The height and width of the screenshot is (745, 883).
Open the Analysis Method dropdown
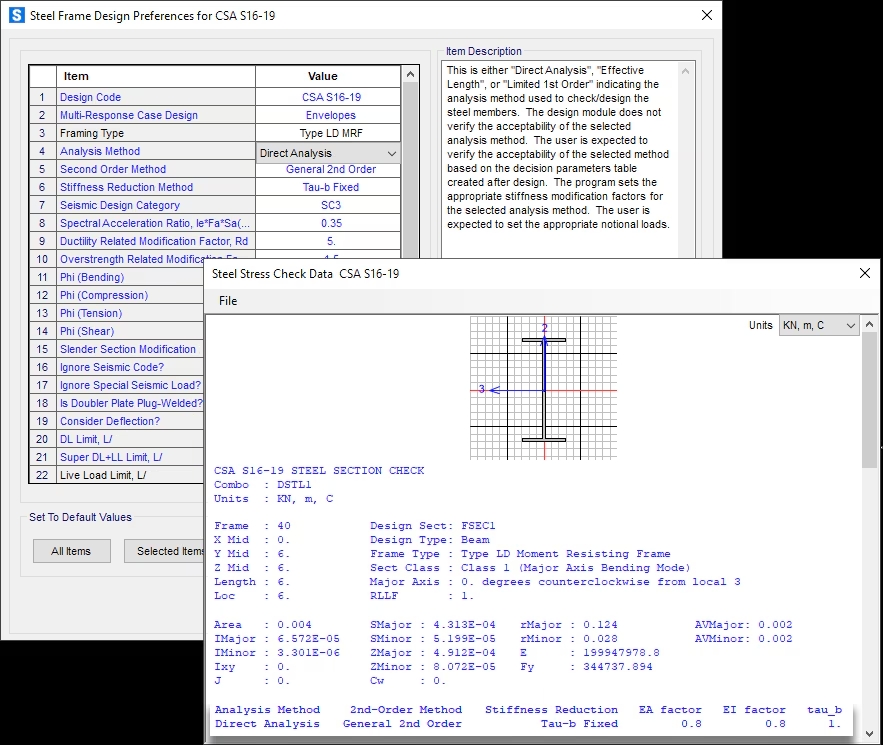pos(391,153)
